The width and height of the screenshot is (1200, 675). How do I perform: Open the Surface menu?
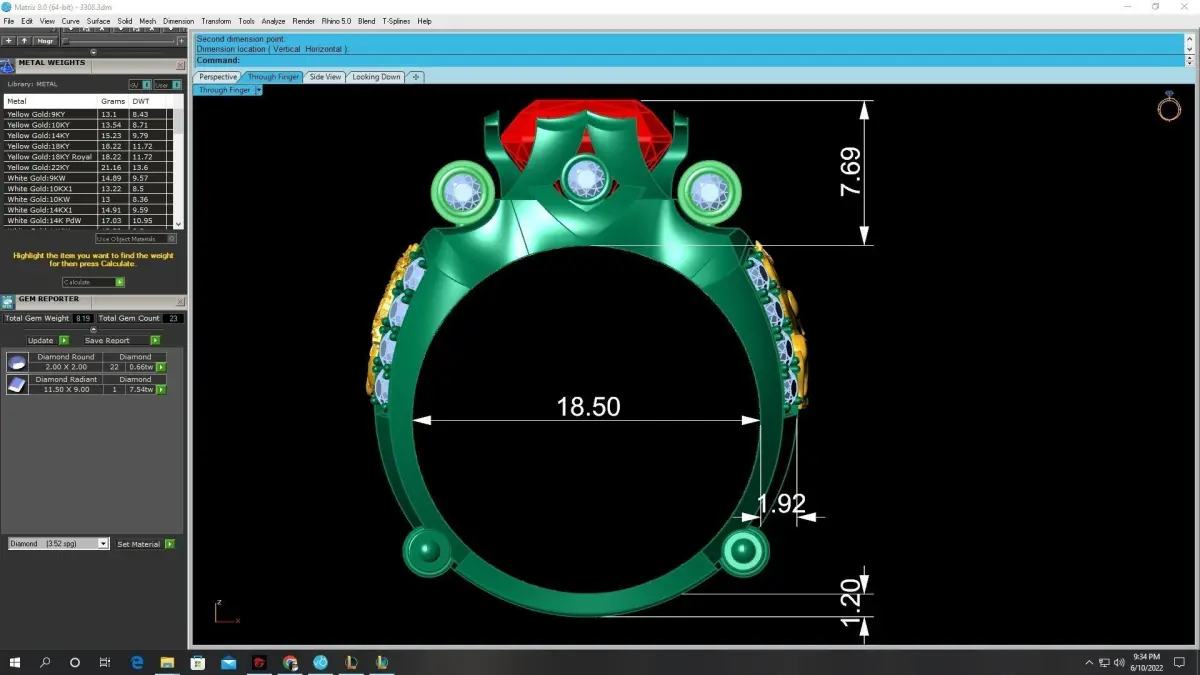pos(98,21)
